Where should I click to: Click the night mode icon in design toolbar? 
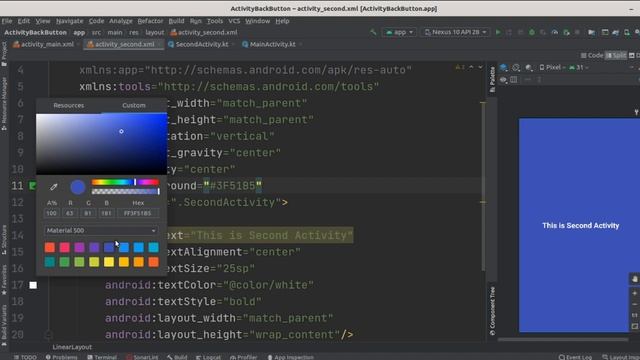click(x=529, y=67)
